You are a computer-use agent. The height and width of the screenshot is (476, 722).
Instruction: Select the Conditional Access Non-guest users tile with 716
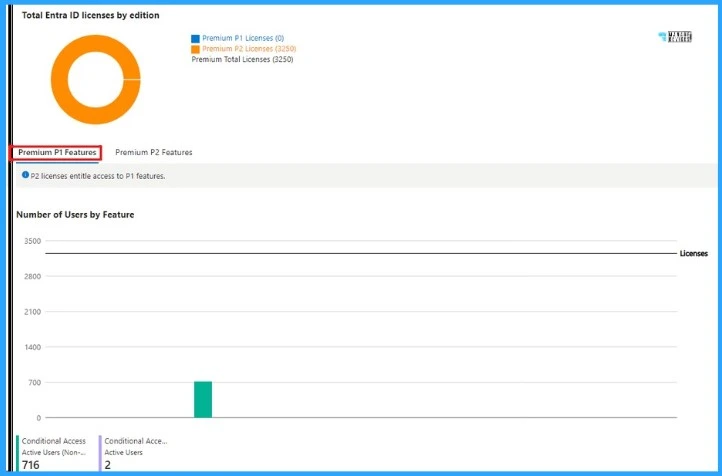(52, 453)
